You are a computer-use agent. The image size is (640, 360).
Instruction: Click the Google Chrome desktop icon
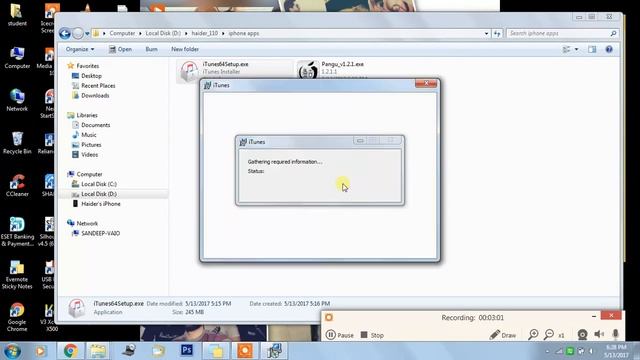[17, 317]
